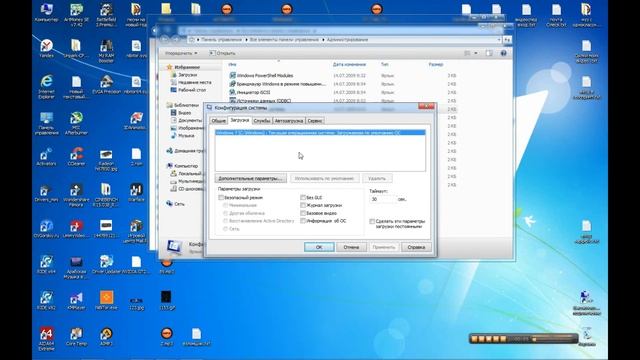Open the Yandex browser desktop icon
Viewport: 640px width, 360px height.
tap(46, 48)
